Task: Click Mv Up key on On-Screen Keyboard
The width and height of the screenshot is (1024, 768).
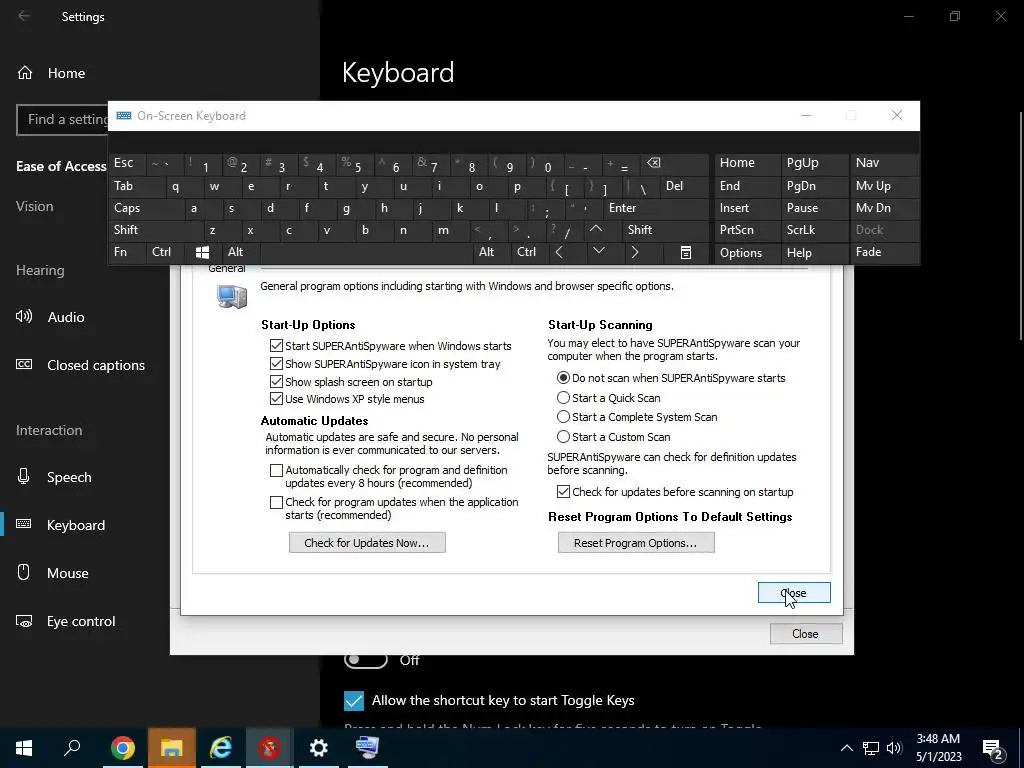Action: [884, 186]
